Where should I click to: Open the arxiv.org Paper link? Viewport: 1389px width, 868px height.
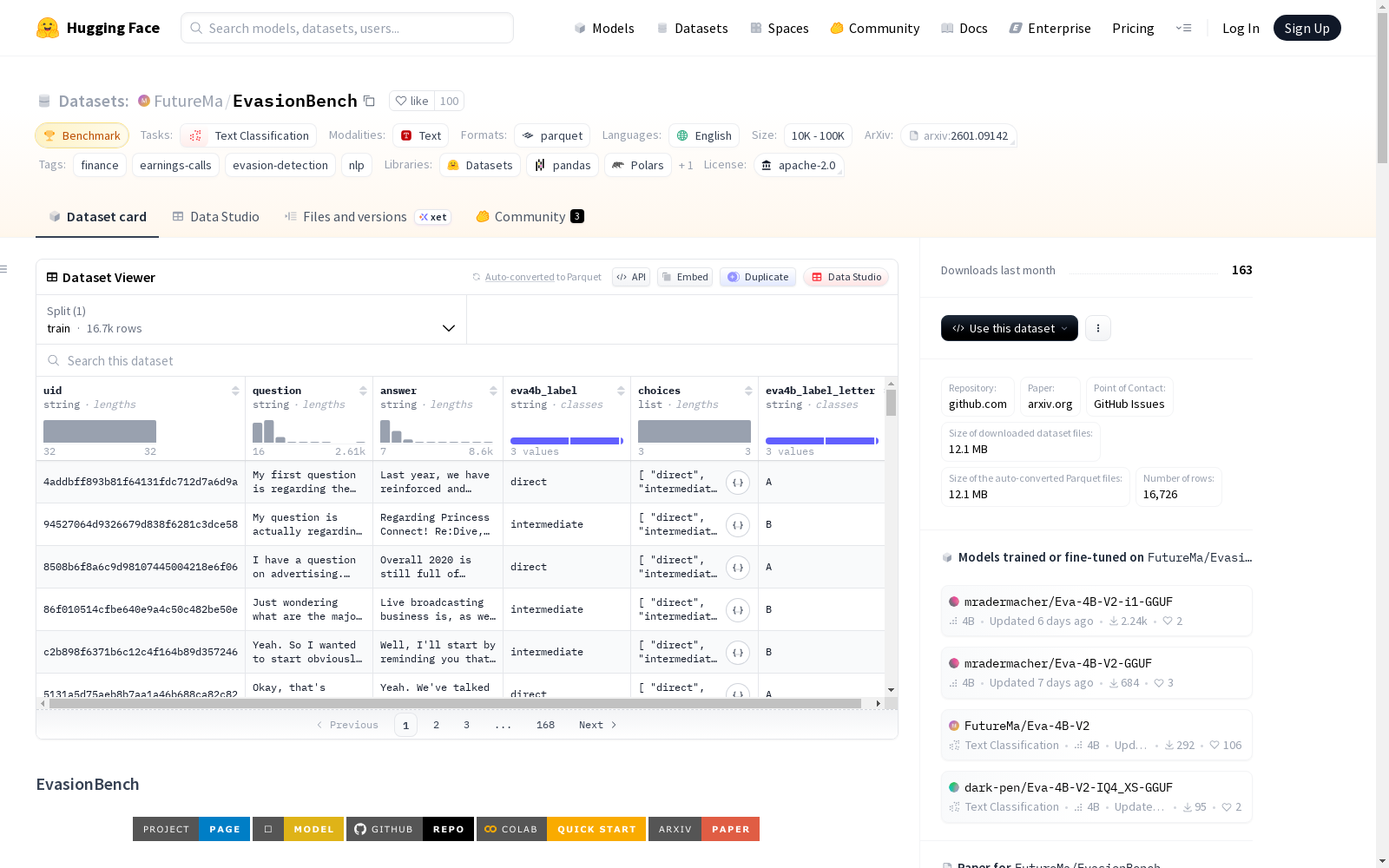tap(1050, 397)
